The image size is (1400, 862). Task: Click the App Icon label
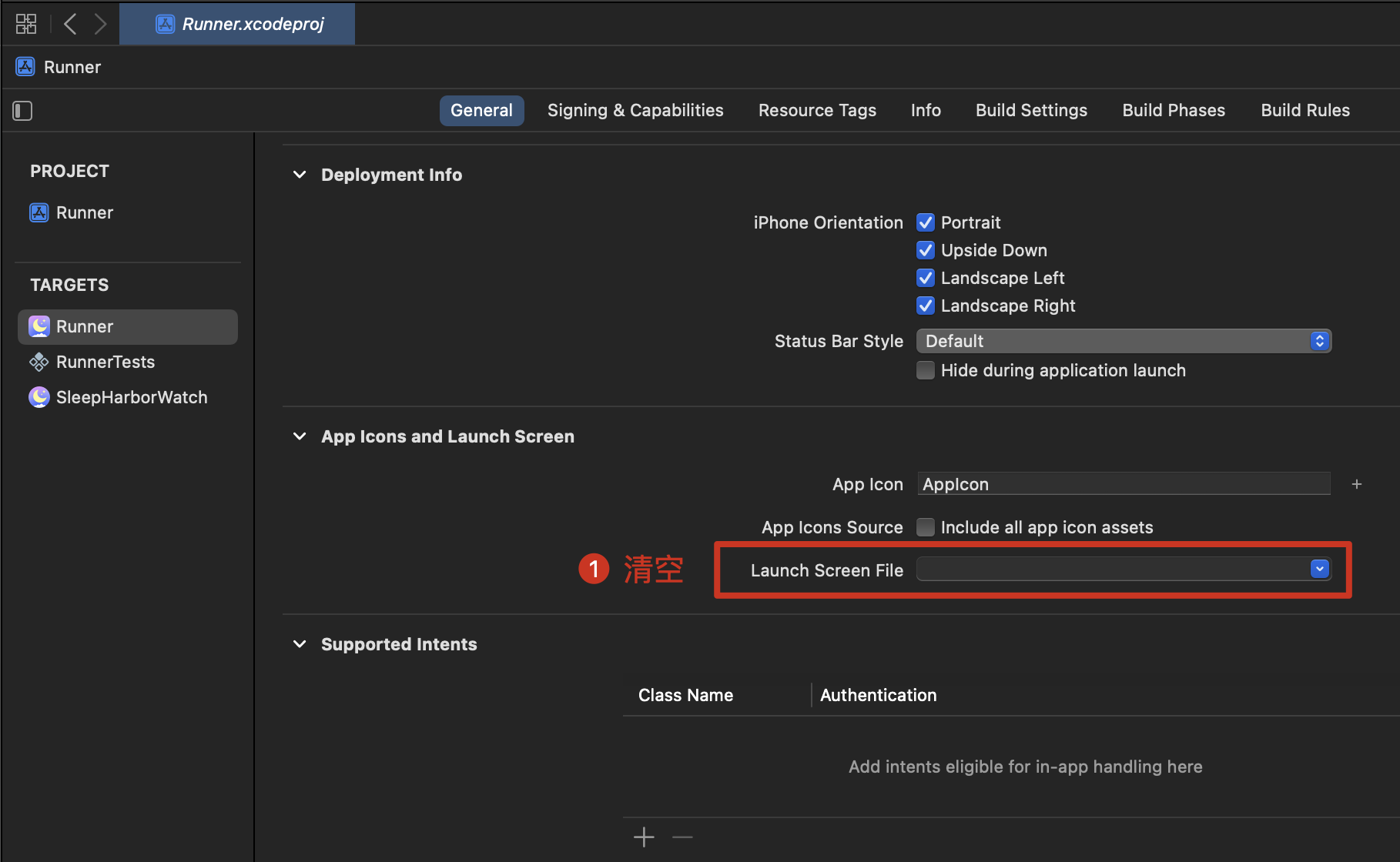click(x=868, y=484)
